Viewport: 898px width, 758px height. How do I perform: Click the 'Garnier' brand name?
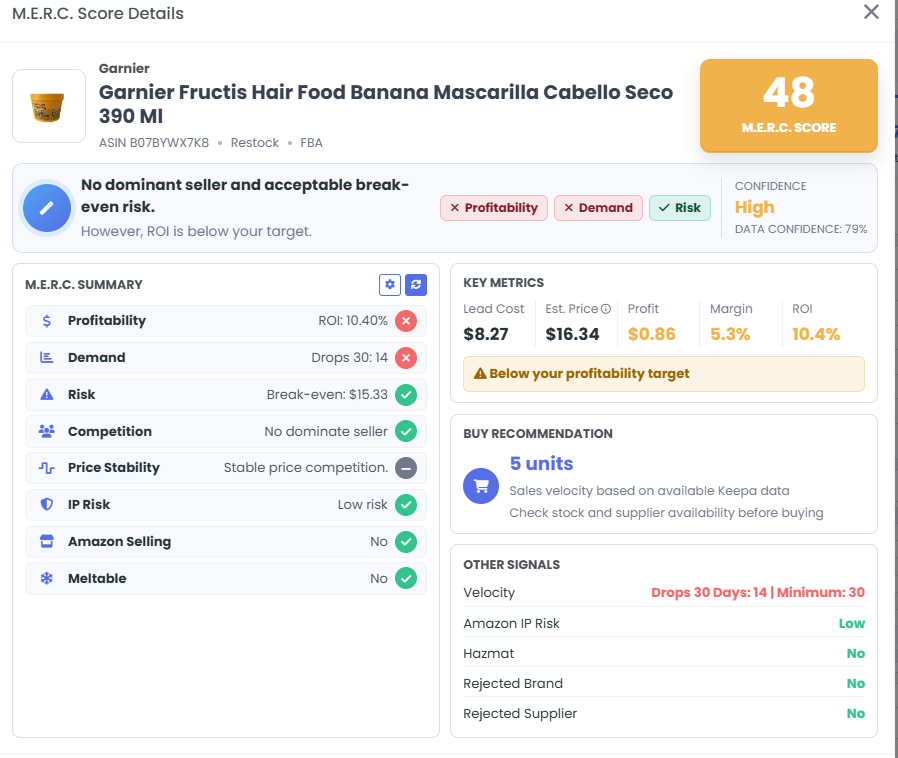[124, 68]
